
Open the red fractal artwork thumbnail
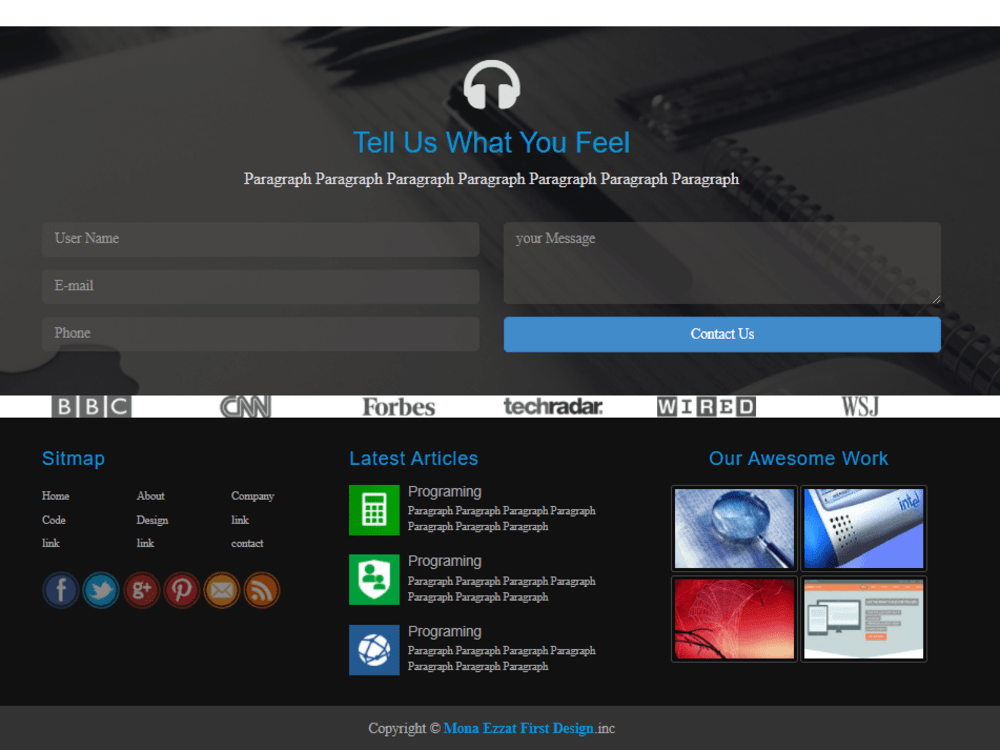(734, 619)
